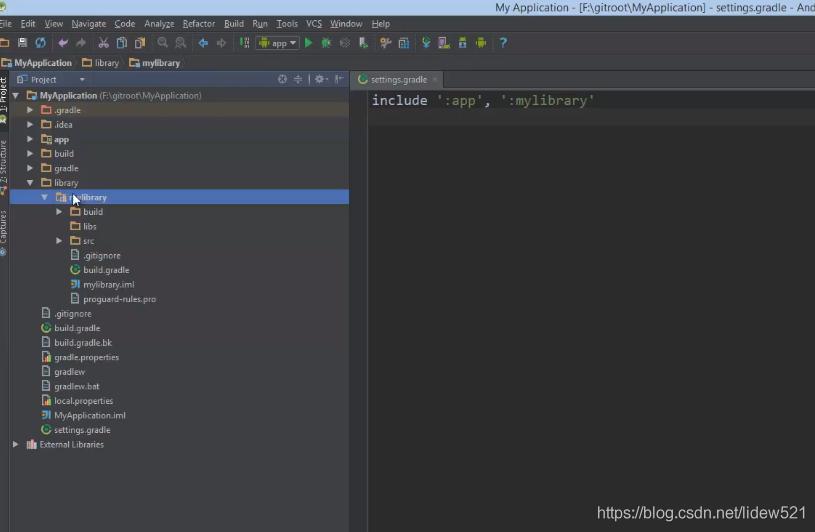Screen dimensions: 815x532
Task: Open the Build menu
Action: coord(234,24)
